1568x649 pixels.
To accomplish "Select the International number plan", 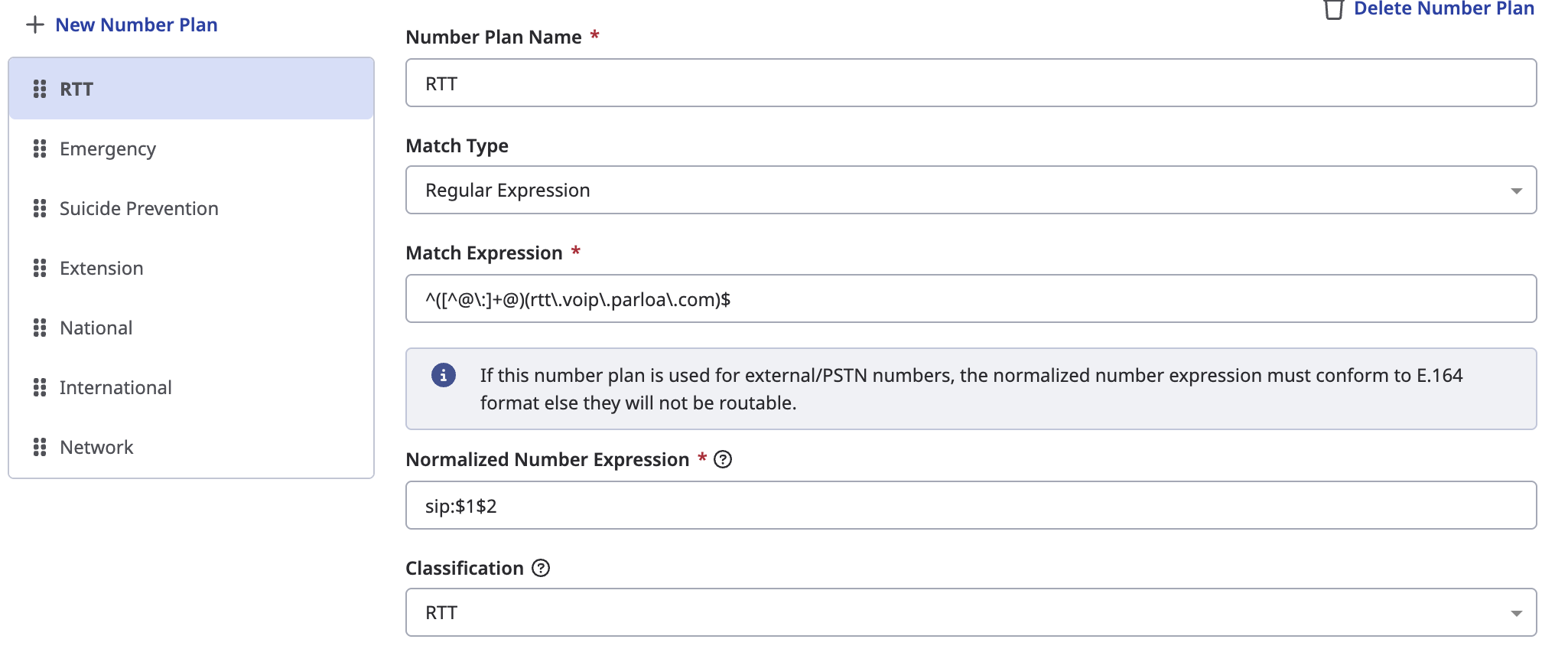I will (x=115, y=387).
